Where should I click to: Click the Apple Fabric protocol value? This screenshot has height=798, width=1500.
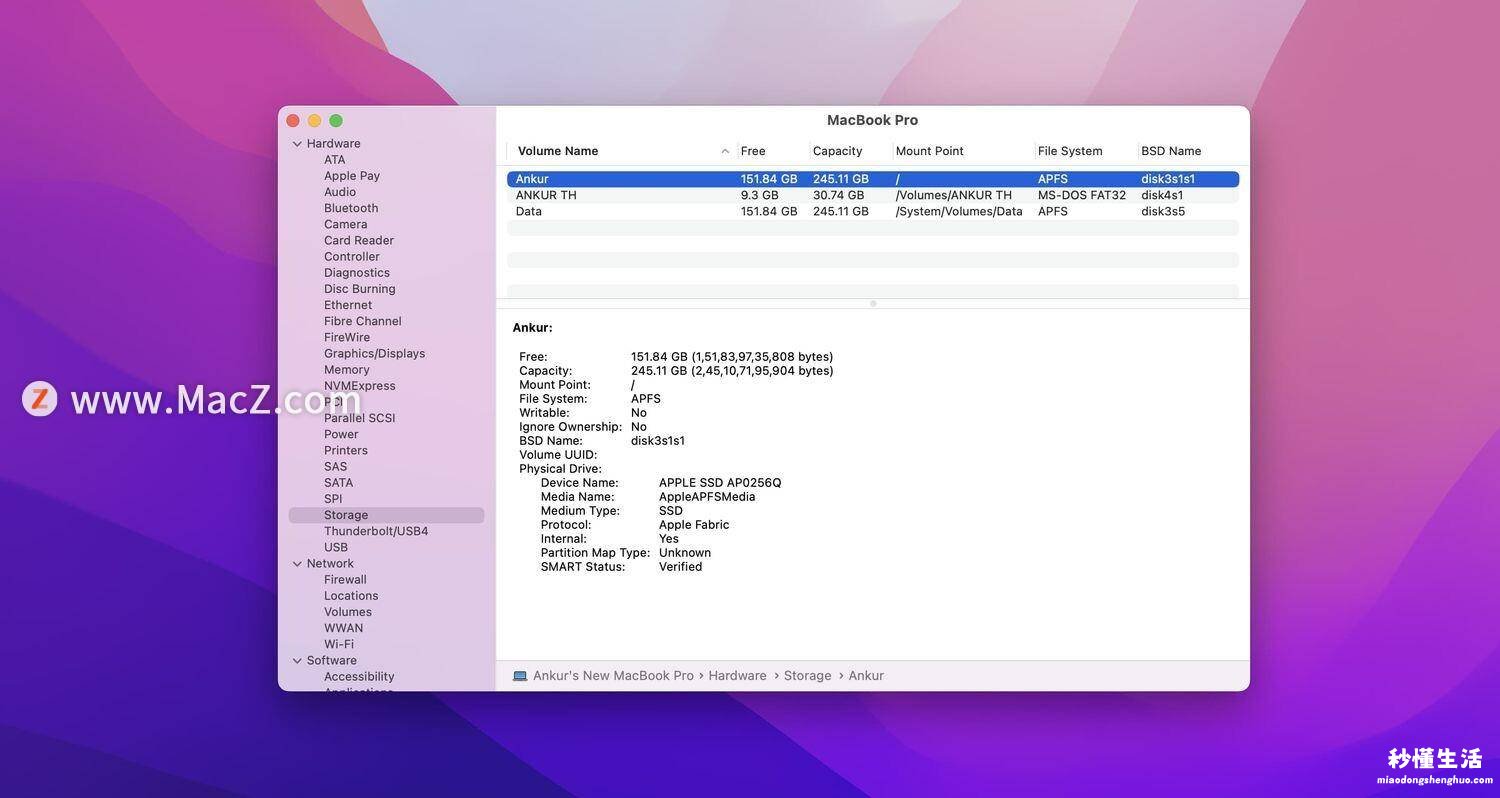(694, 525)
